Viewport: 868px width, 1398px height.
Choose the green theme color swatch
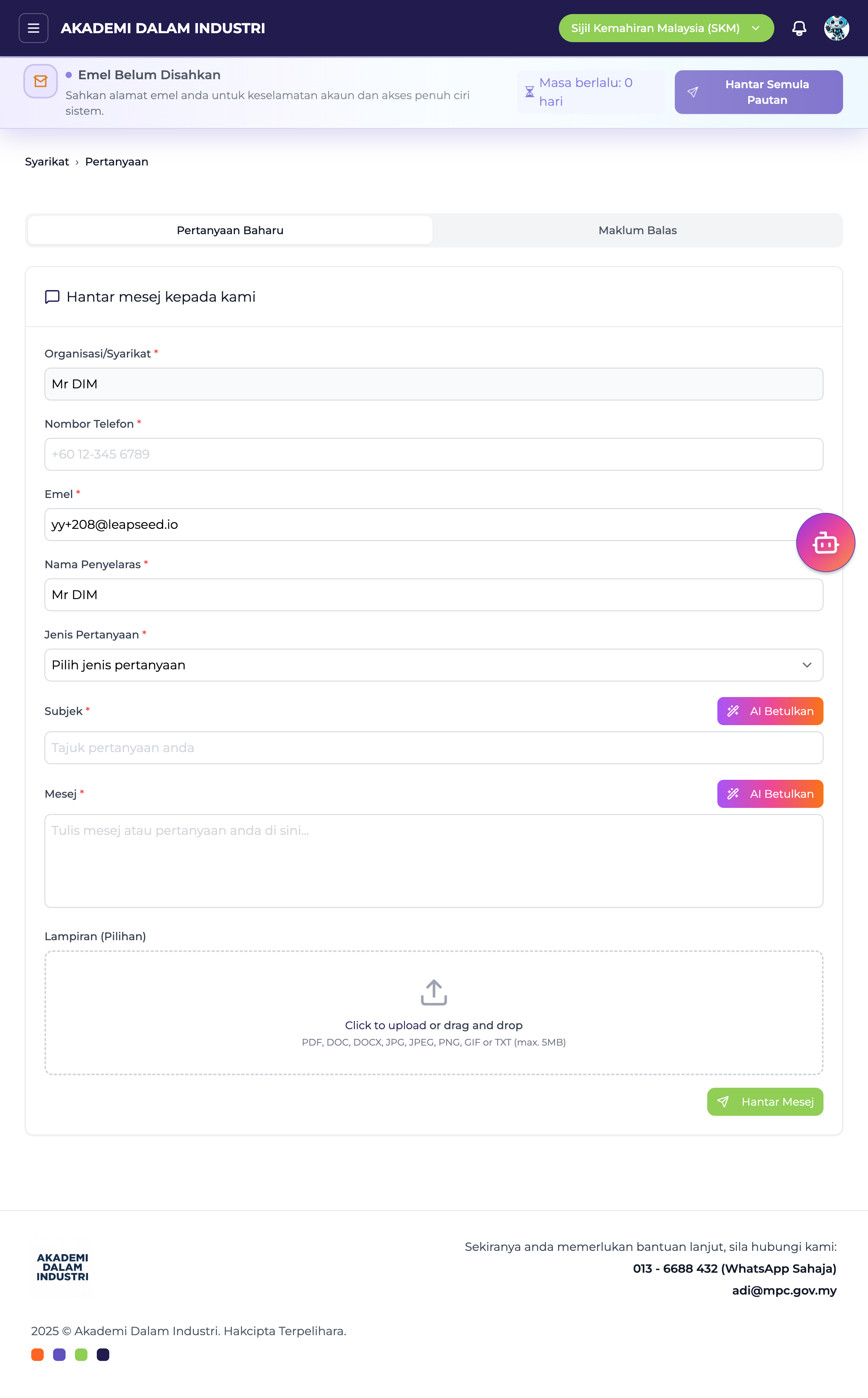point(81,1355)
